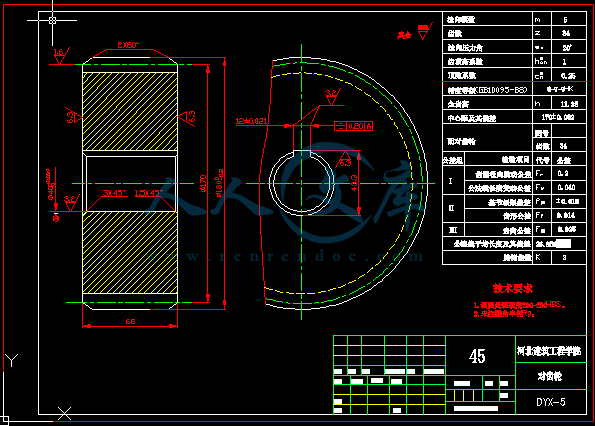This screenshot has height=426, width=595.
Task: Select the upper hatched section area
Action: pyautogui.click(x=130, y=112)
